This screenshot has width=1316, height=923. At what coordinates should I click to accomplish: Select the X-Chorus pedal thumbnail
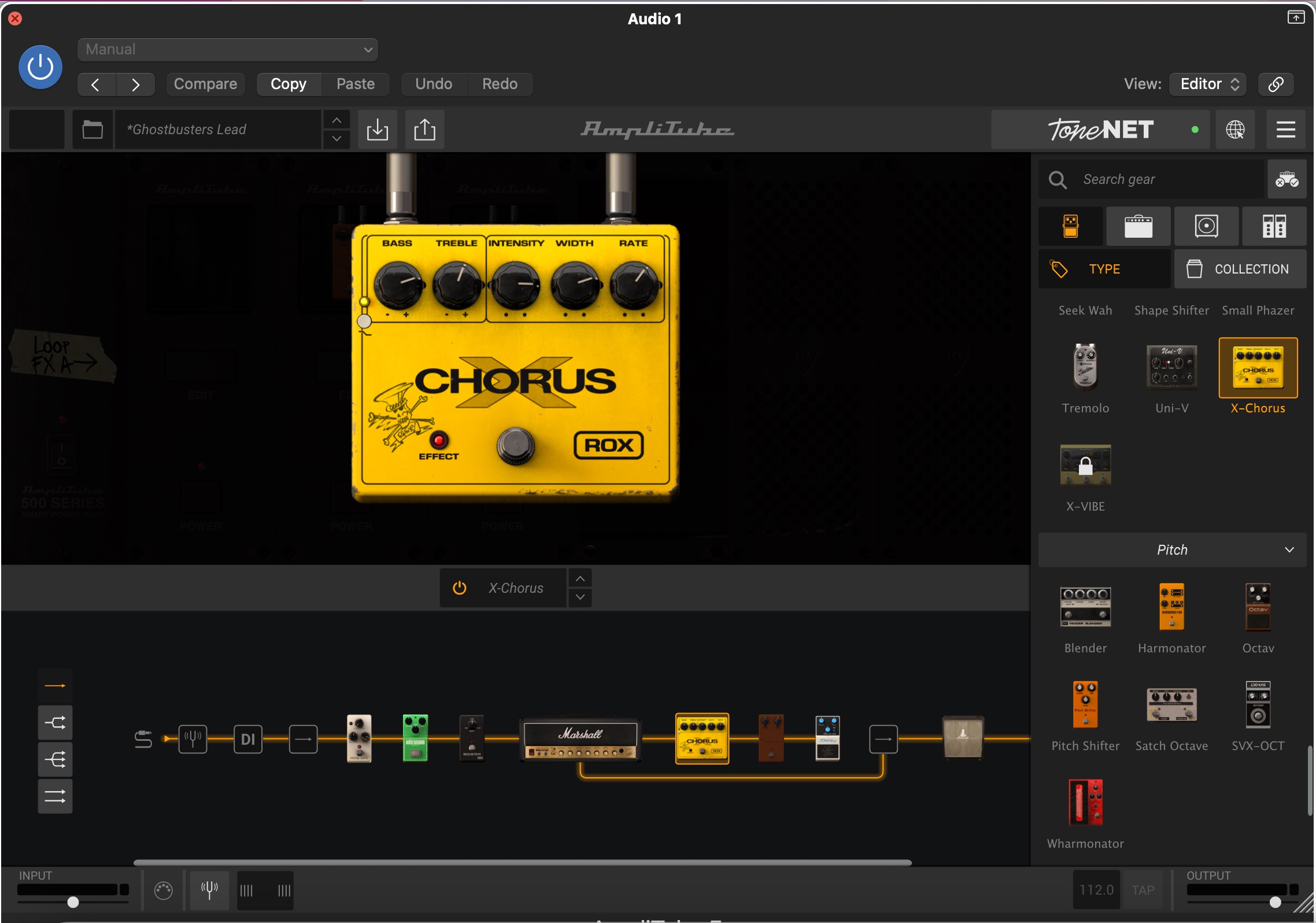1258,368
